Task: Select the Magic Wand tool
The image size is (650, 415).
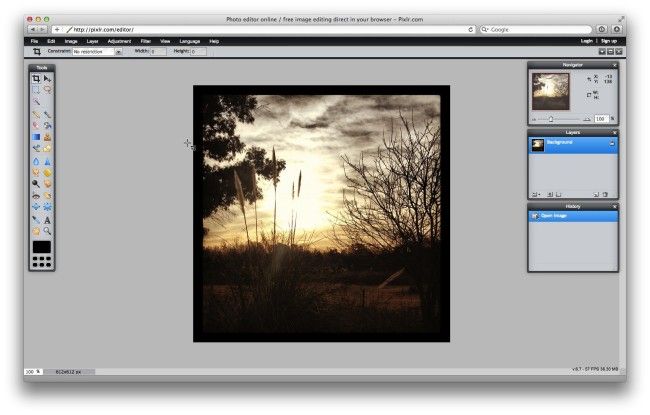Action: 36,102
